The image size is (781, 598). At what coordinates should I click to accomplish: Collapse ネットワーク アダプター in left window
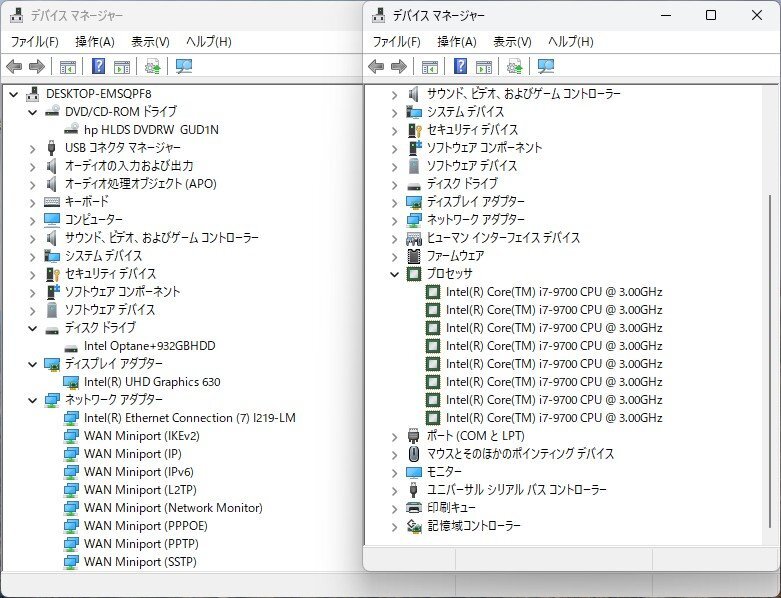33,400
